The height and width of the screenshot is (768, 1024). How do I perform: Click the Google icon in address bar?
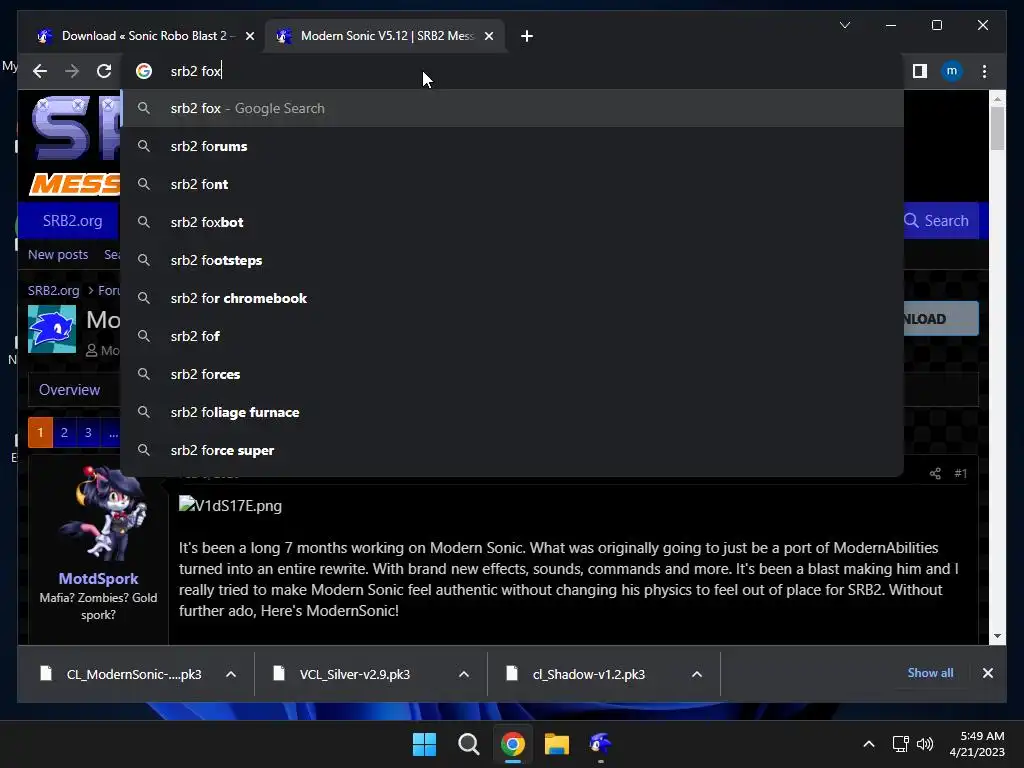coord(144,71)
